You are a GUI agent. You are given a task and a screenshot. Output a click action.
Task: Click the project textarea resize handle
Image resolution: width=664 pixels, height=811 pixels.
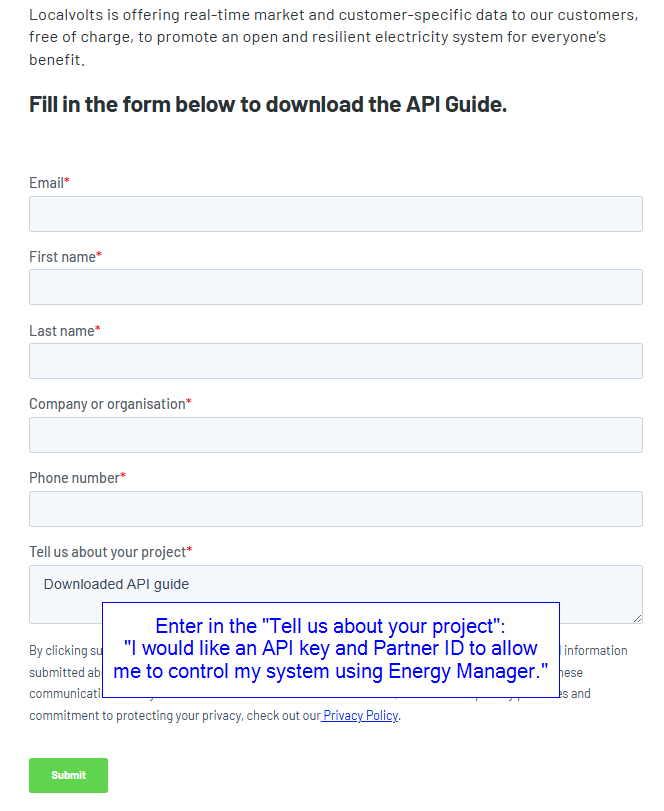tap(636, 617)
